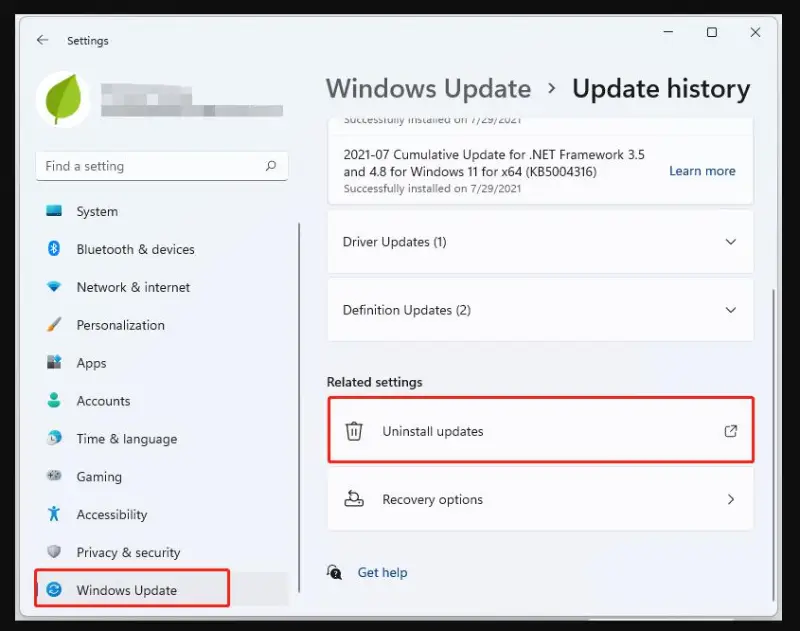Click the main content vertical scrollbar

click(x=773, y=445)
